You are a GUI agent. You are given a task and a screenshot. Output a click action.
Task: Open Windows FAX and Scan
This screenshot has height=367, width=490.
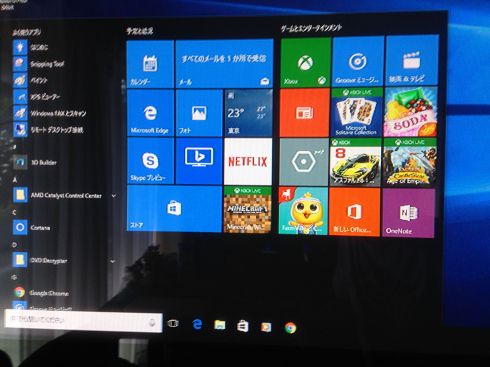tap(50, 113)
